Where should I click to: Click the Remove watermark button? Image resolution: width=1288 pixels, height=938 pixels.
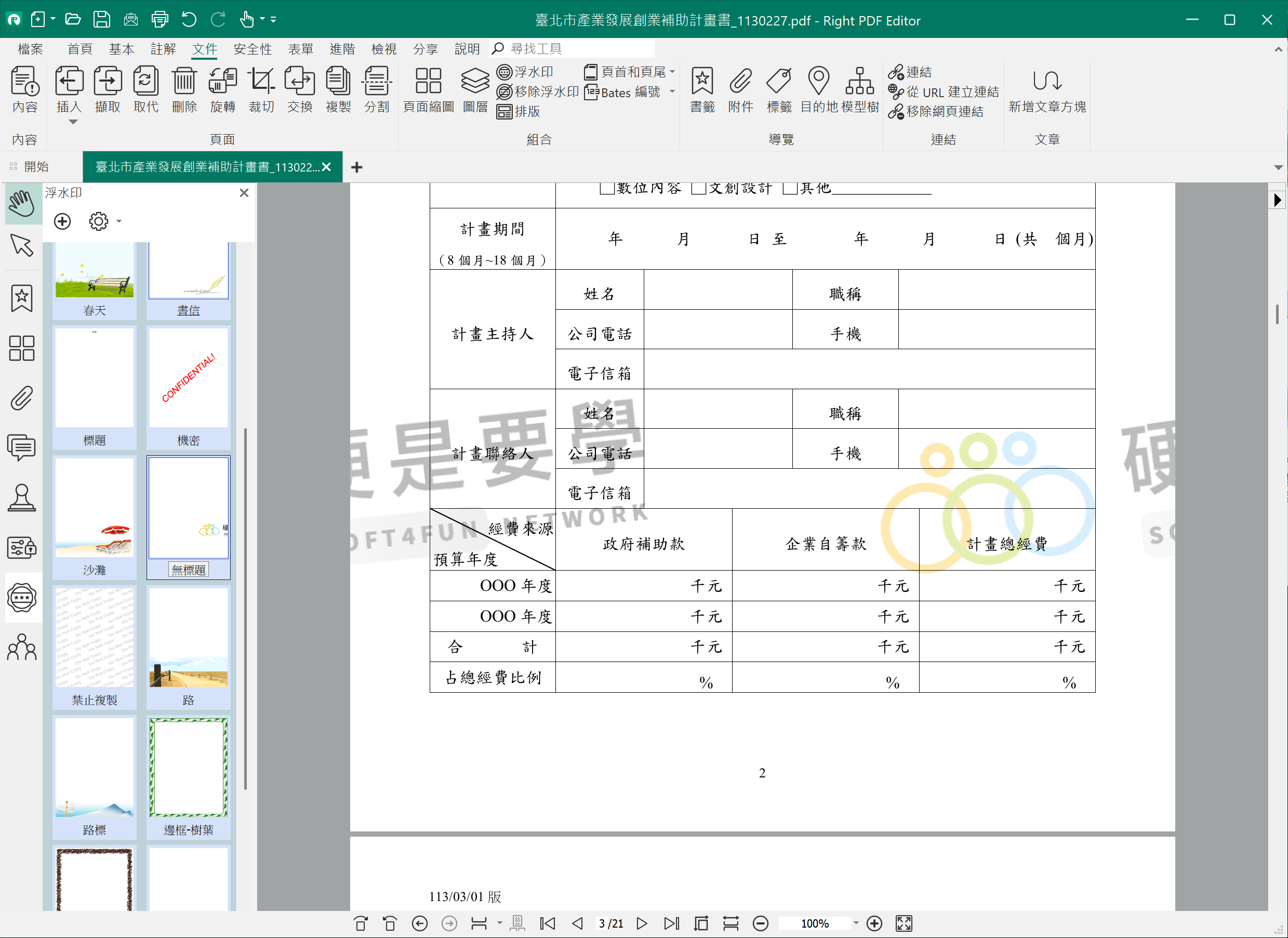coord(537,91)
